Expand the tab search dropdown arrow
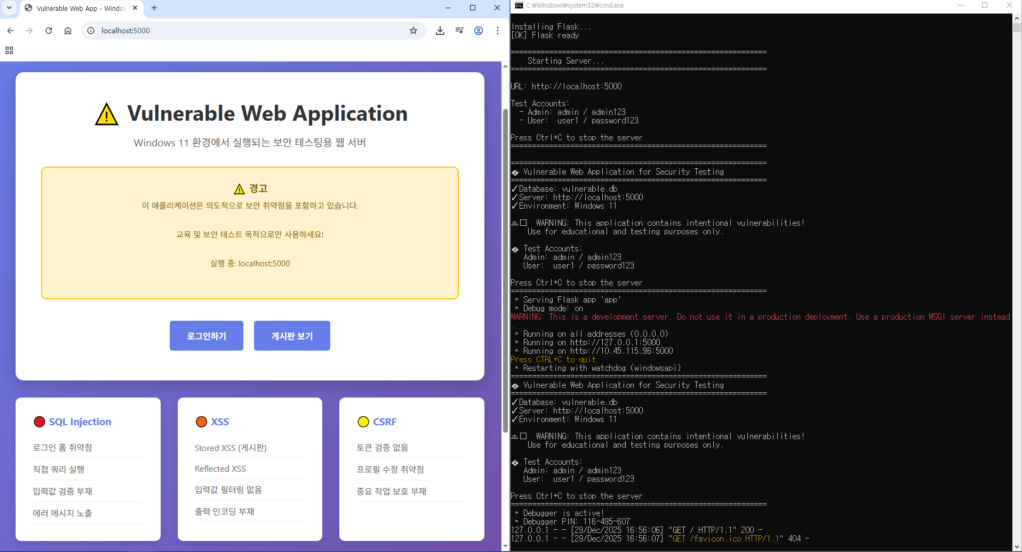Viewport: 1022px width, 552px height. tap(10, 8)
